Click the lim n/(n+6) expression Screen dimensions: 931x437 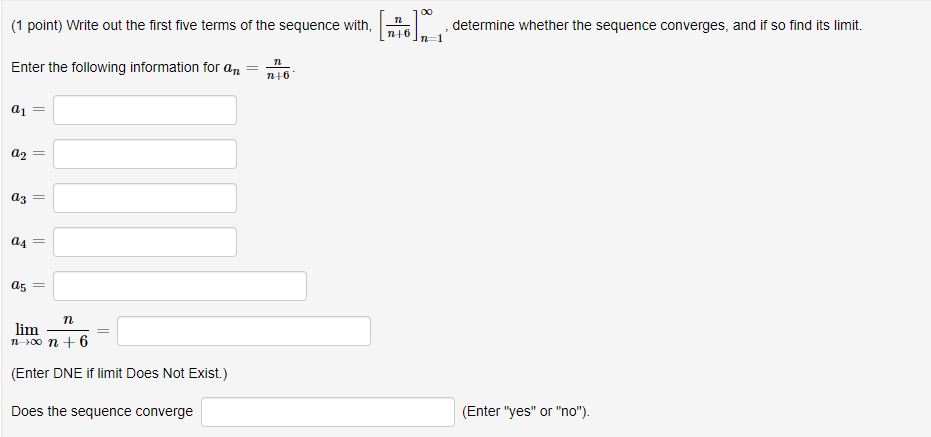[x=52, y=331]
